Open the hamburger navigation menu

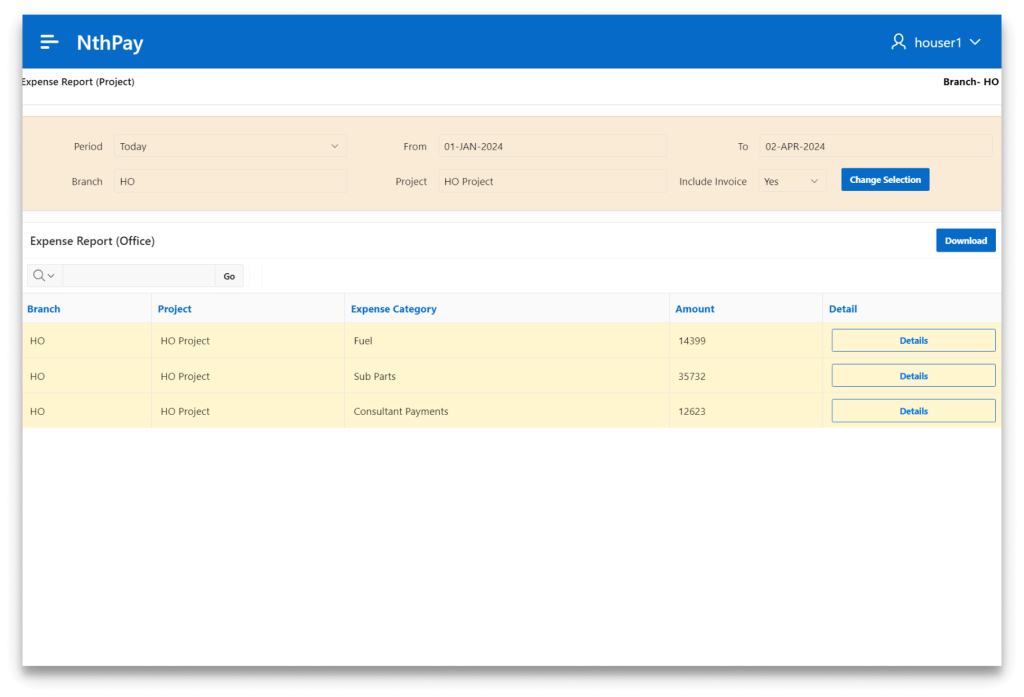pos(49,42)
